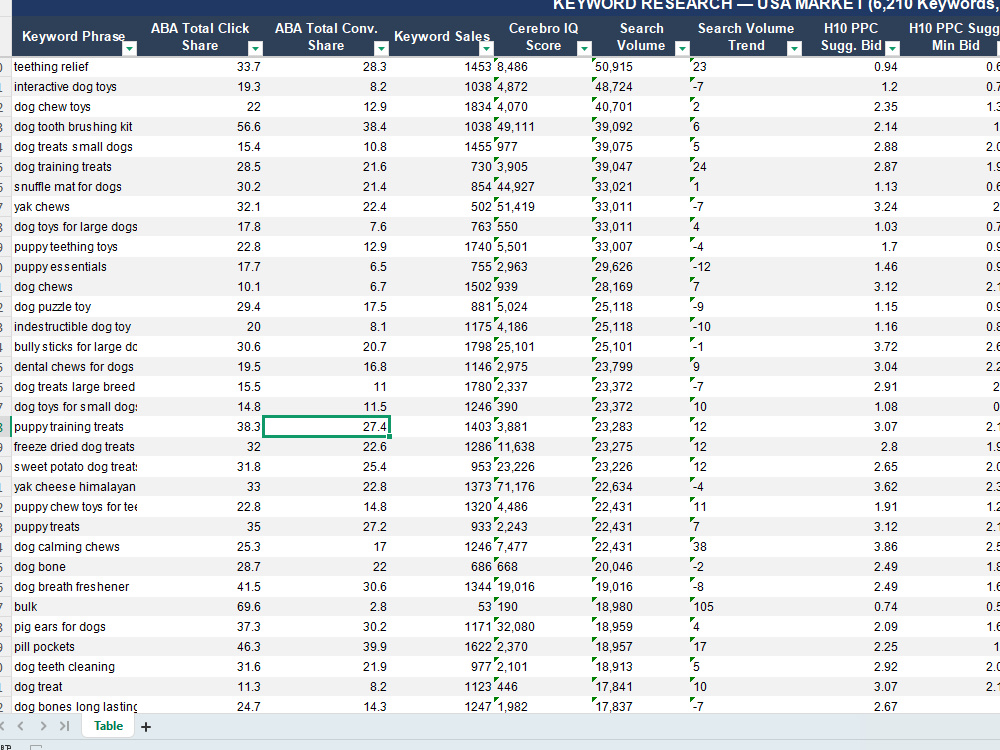The height and width of the screenshot is (750, 1000).
Task: Select click share value 56.6 for tooth brushing kit
Action: tap(200, 126)
